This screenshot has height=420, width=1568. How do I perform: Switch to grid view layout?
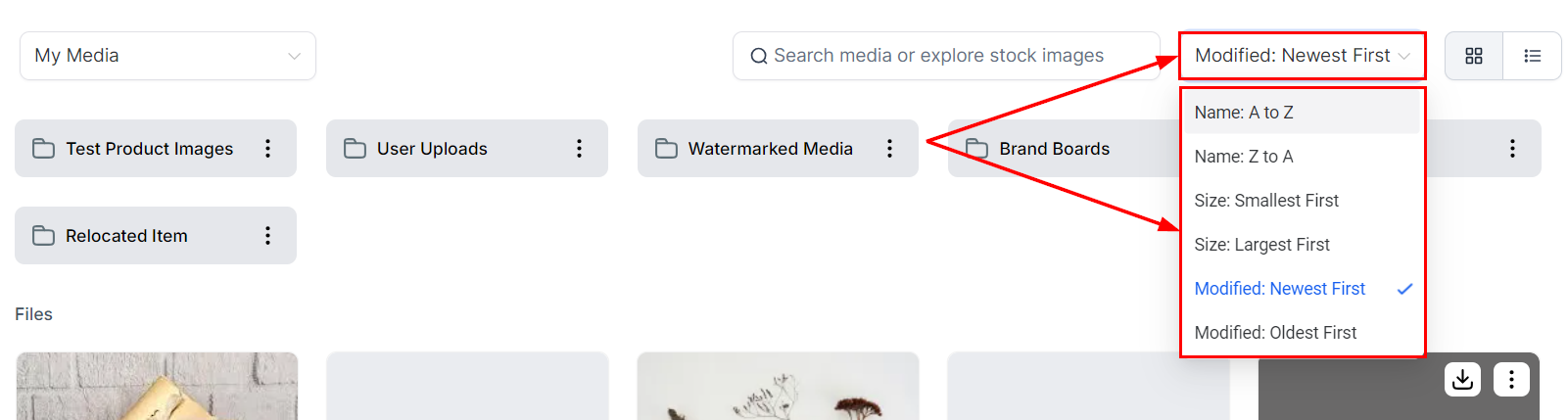tap(1474, 56)
